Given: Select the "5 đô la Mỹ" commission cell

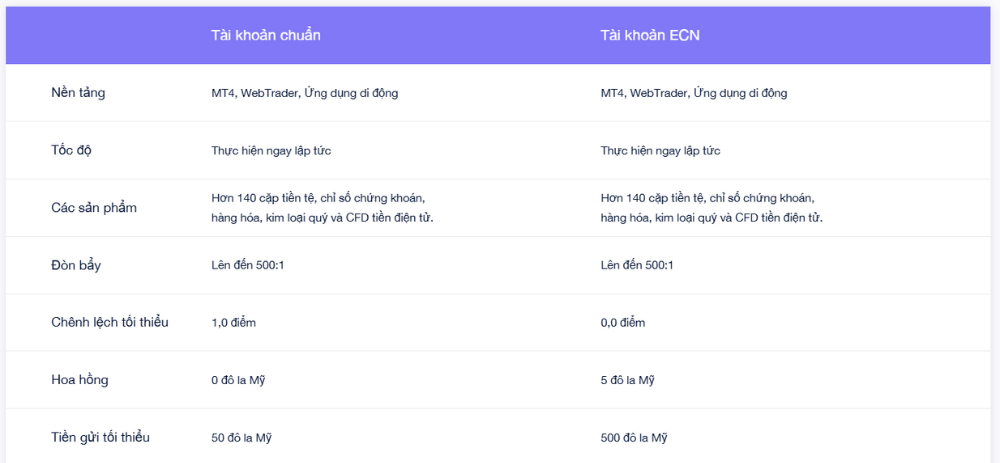Looking at the screenshot, I should click(628, 380).
